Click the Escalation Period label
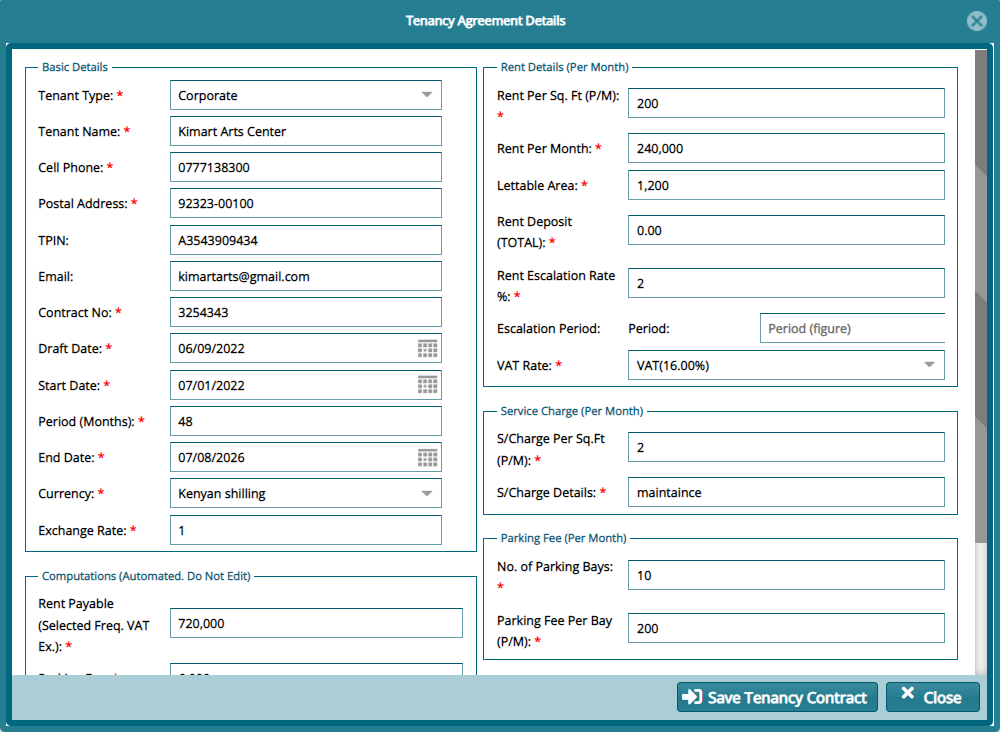The height and width of the screenshot is (732, 1000). pyautogui.click(x=548, y=328)
